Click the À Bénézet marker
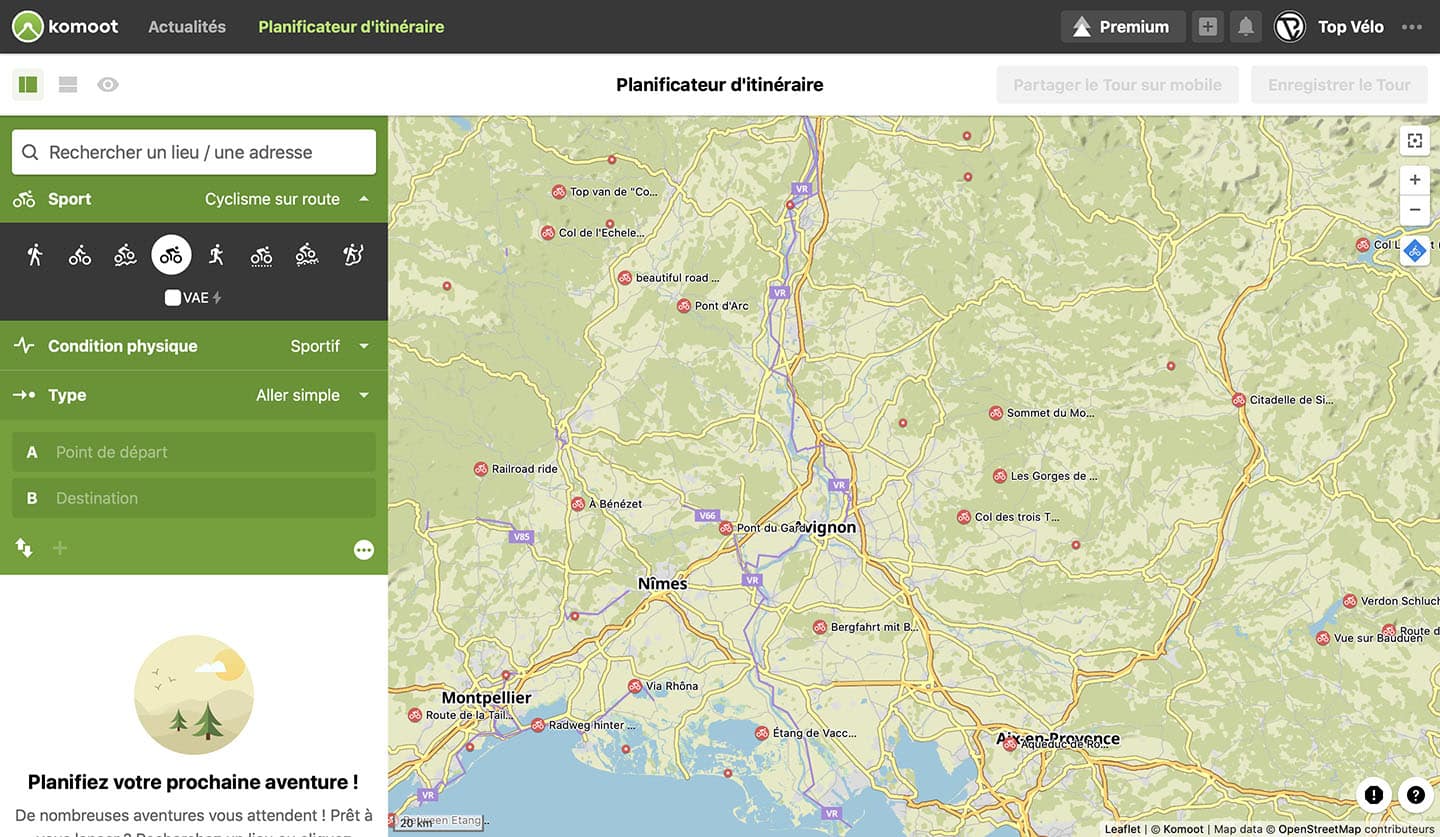This screenshot has width=1440, height=837. [578, 504]
